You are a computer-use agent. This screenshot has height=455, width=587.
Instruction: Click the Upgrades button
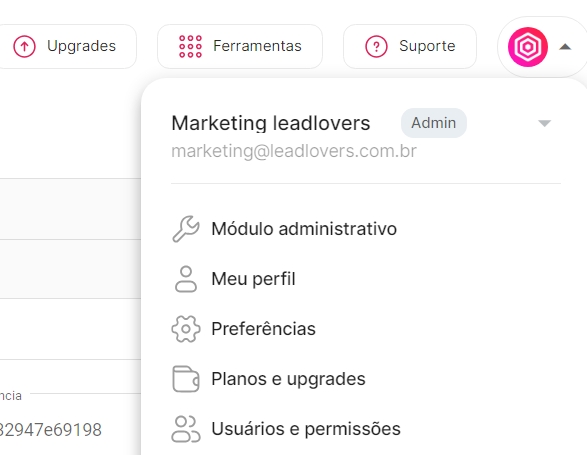(x=67, y=46)
